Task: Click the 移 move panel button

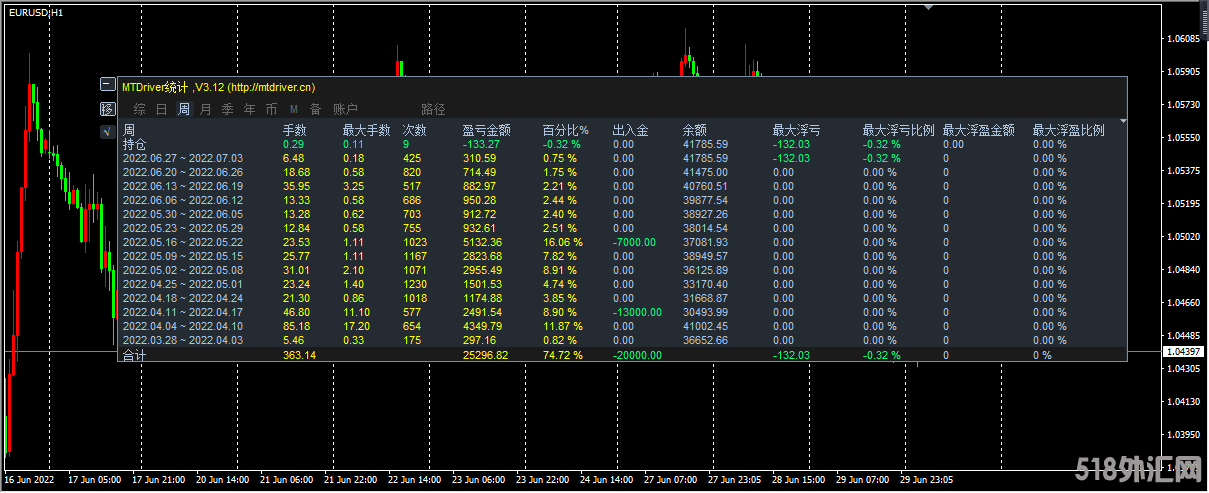Action: 107,108
